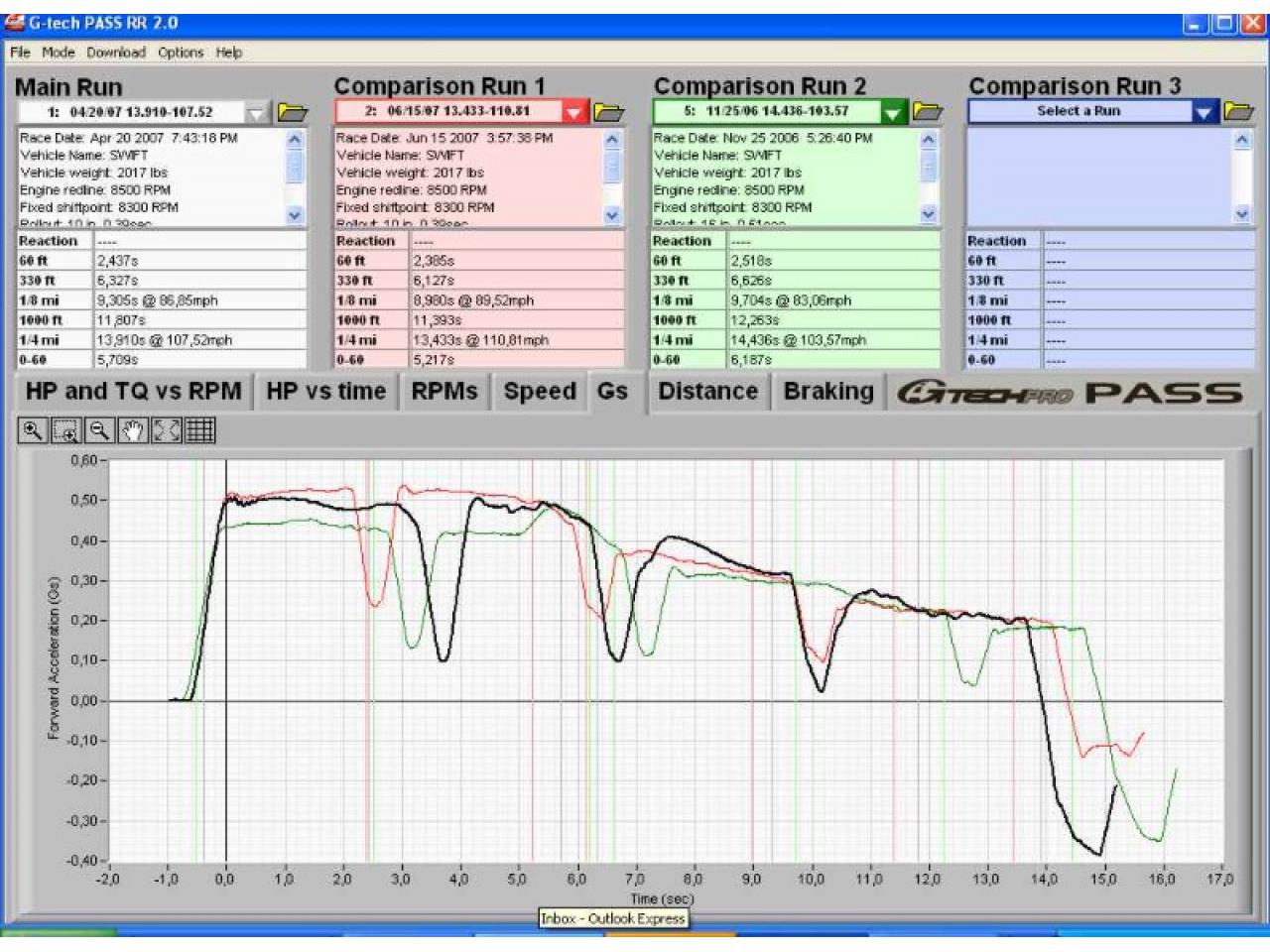
Task: Click scroll down arrow in Comparison Run 1 info
Action: (x=612, y=214)
